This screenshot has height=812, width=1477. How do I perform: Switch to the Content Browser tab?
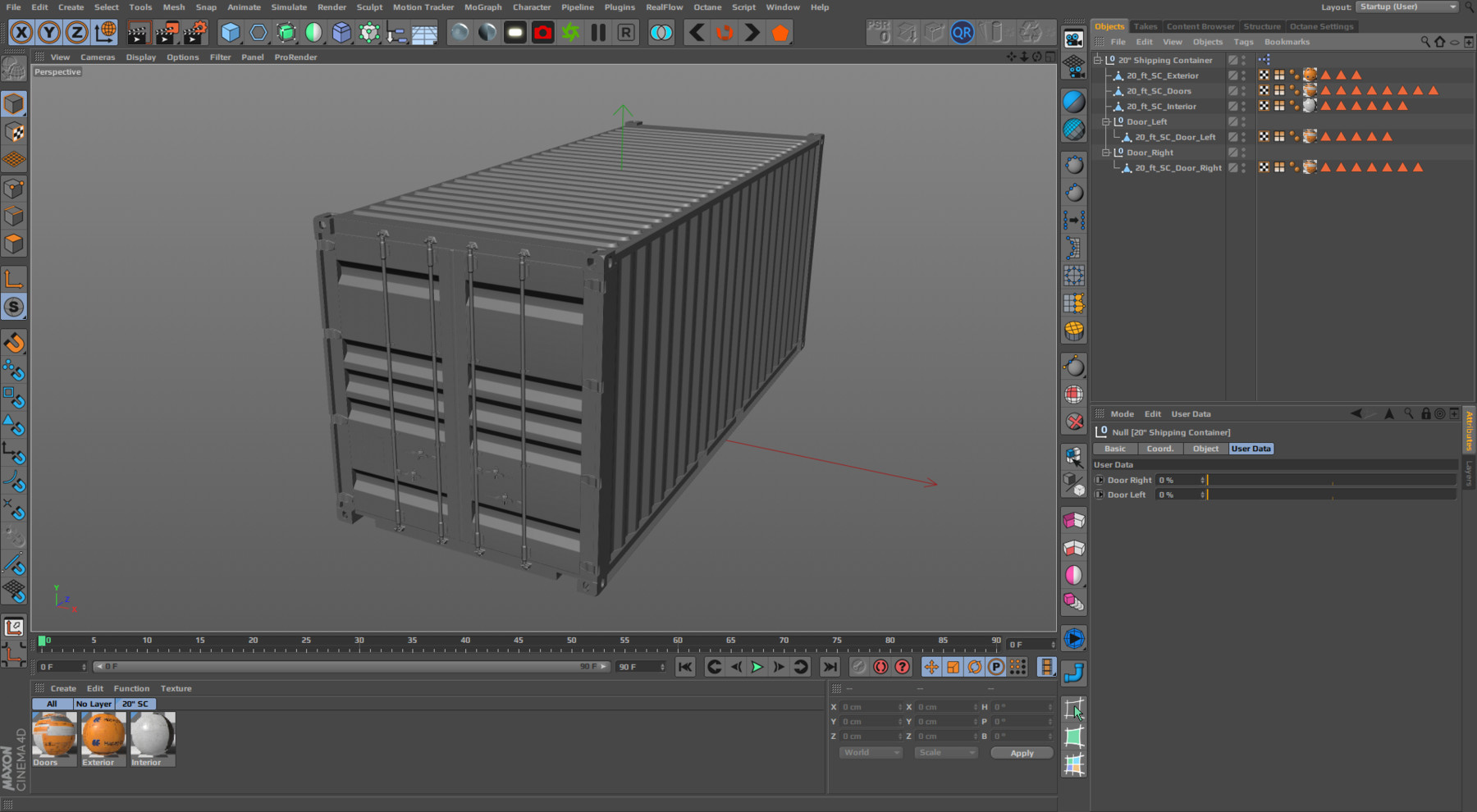click(x=1200, y=26)
